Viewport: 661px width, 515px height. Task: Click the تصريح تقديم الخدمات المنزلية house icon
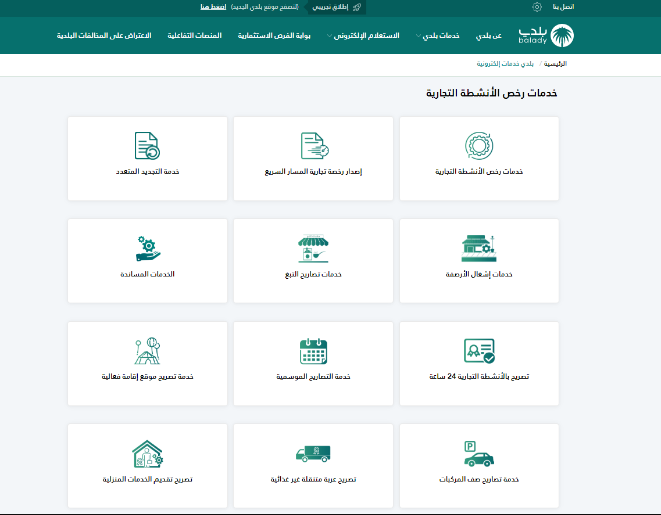click(x=148, y=454)
